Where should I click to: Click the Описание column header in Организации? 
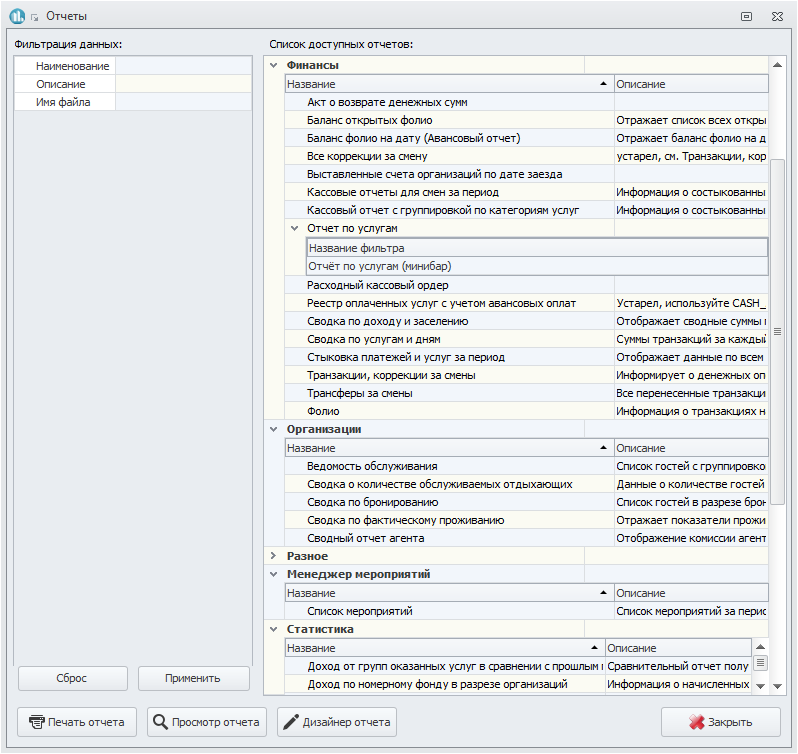tap(691, 448)
